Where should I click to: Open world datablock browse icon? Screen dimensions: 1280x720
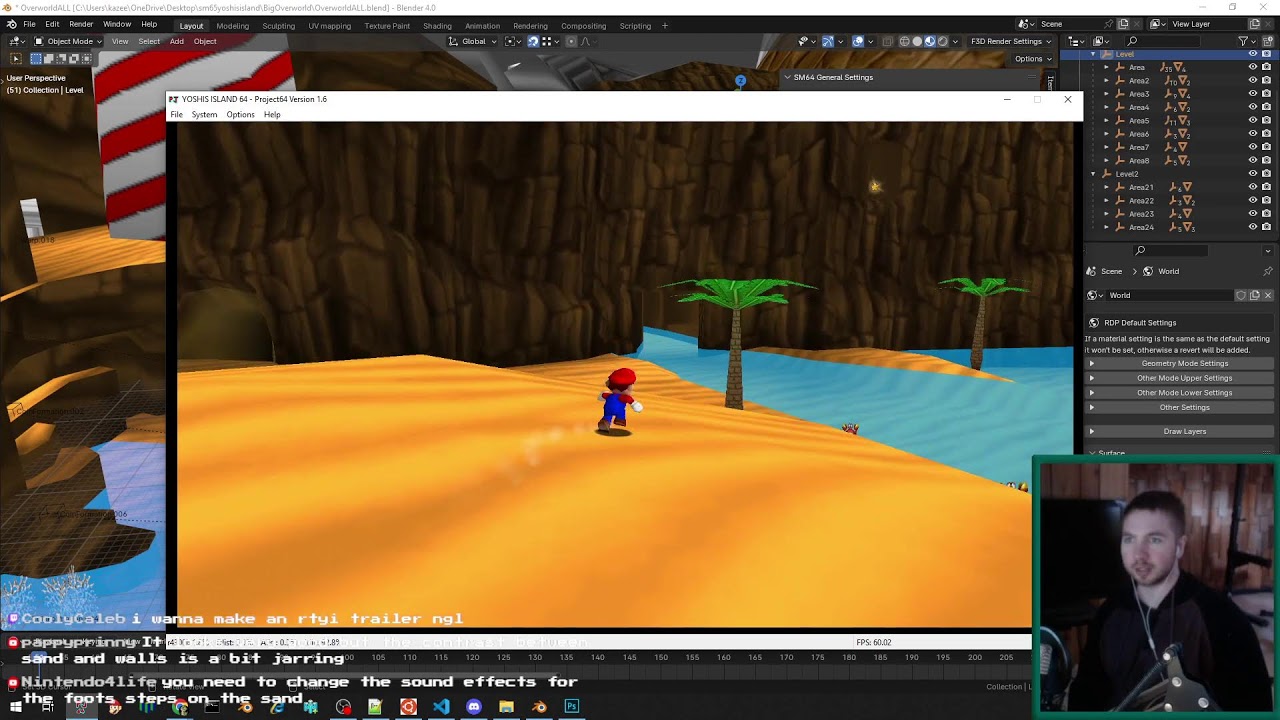click(1095, 295)
